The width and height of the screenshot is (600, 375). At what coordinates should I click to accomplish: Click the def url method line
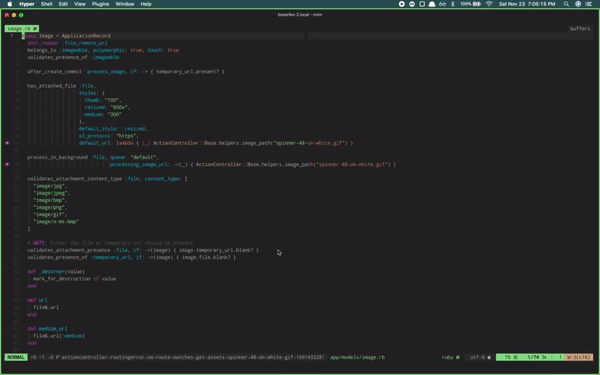pos(38,300)
